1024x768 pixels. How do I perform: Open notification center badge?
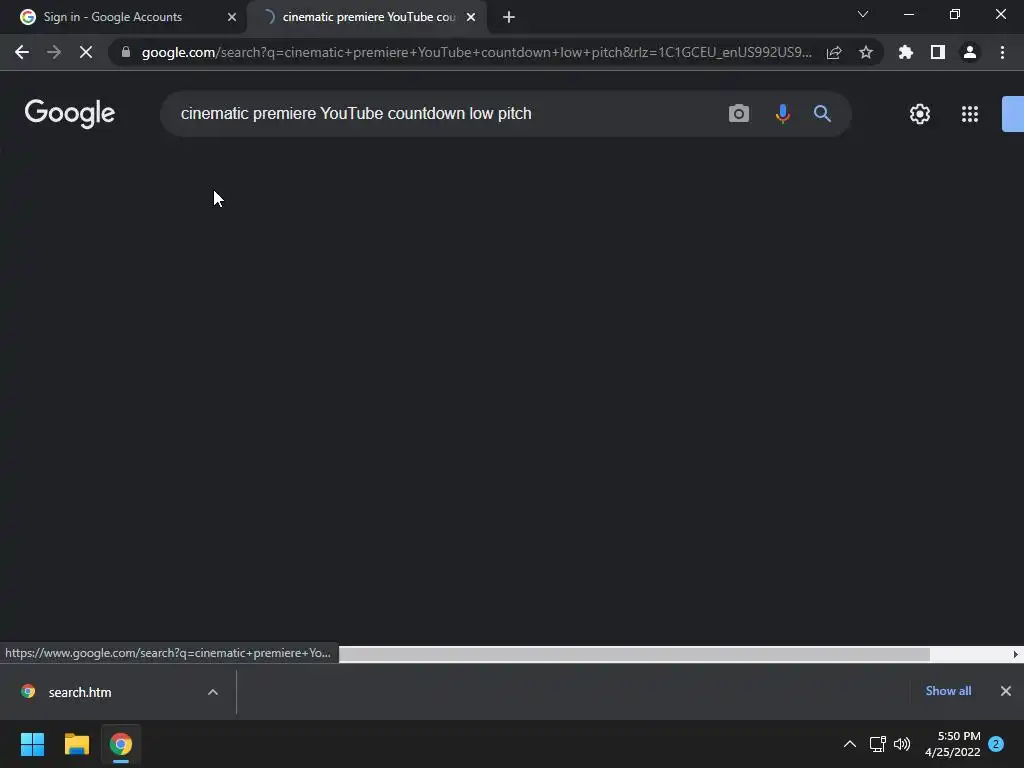[x=996, y=744]
